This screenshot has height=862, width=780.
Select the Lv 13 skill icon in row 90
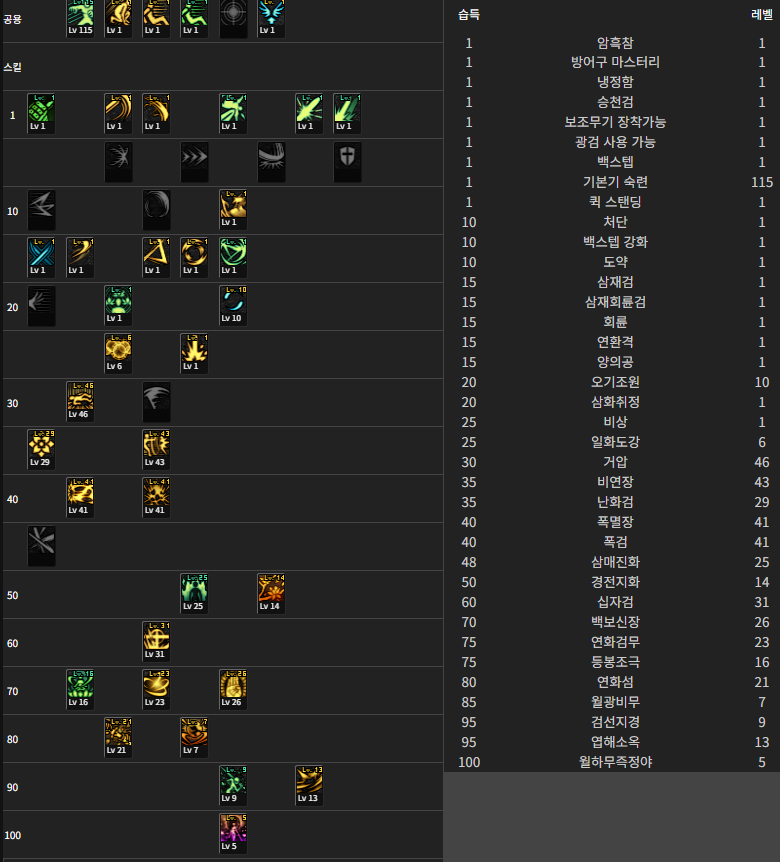(x=309, y=786)
